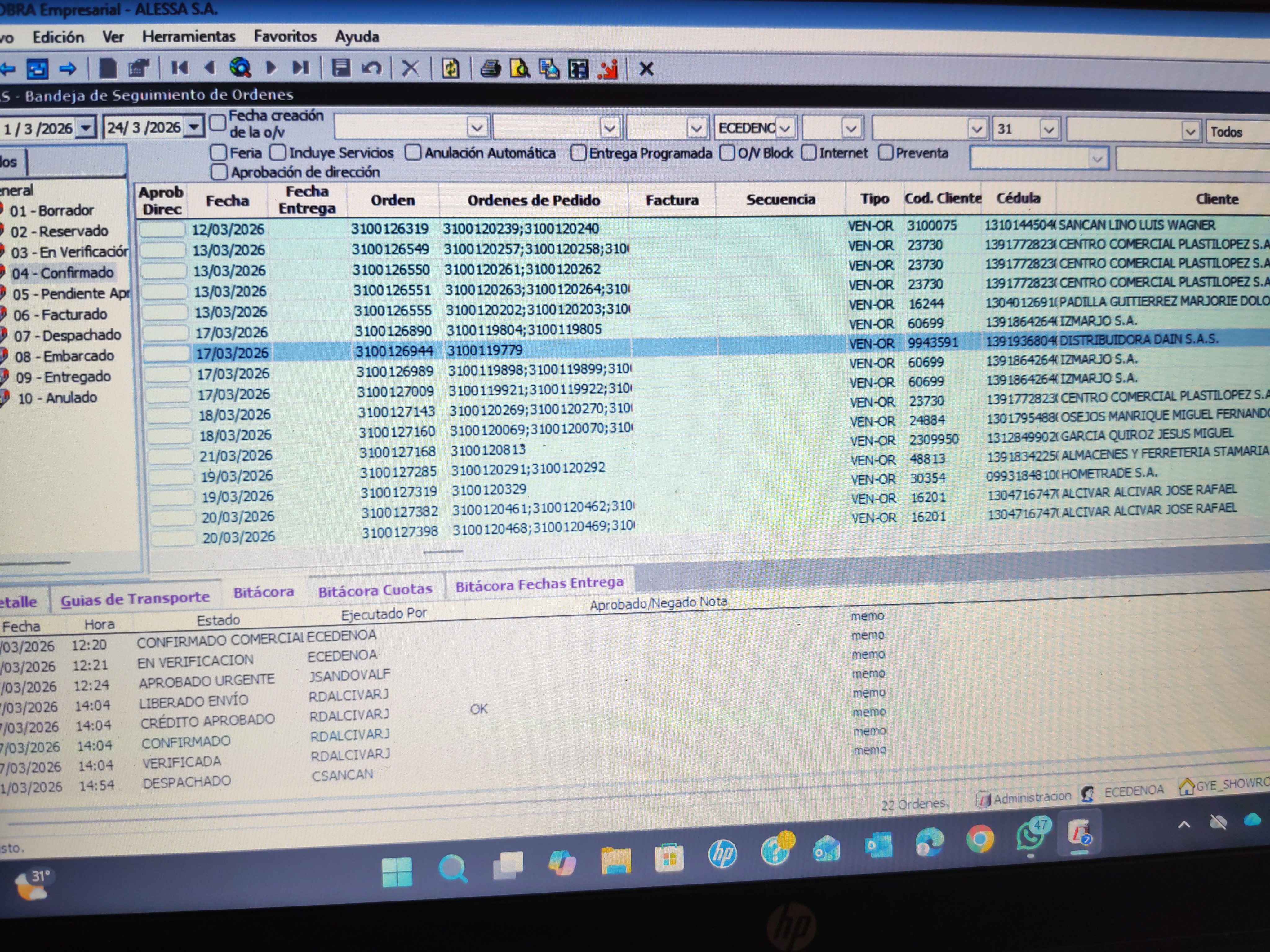Expand the ECEDENO user dropdown
Image resolution: width=1270 pixels, height=952 pixels.
tap(786, 128)
